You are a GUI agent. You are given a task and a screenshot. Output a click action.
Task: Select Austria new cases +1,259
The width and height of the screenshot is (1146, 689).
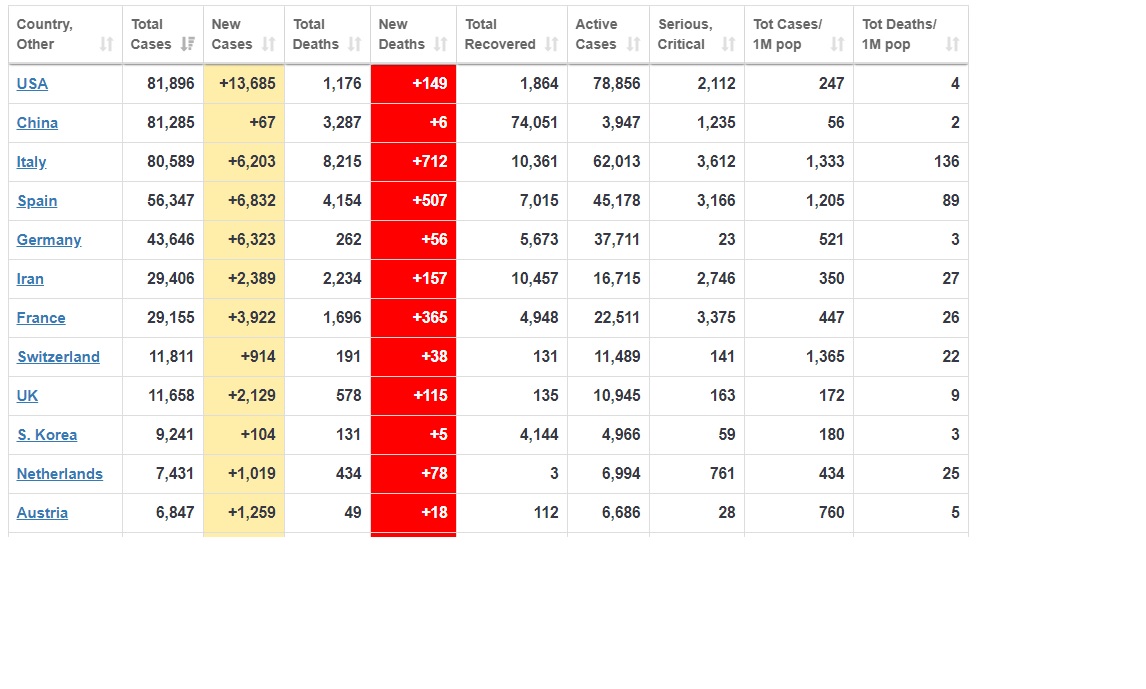(251, 512)
